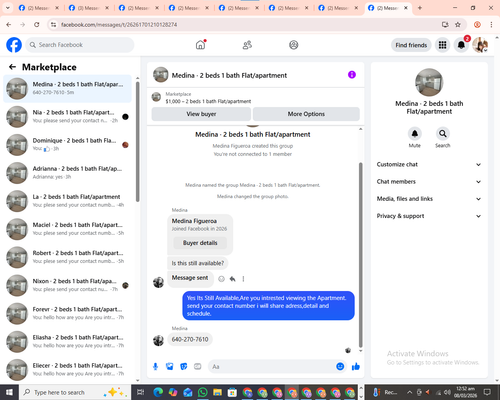Mute the conversation with the bell icon

click(x=414, y=134)
